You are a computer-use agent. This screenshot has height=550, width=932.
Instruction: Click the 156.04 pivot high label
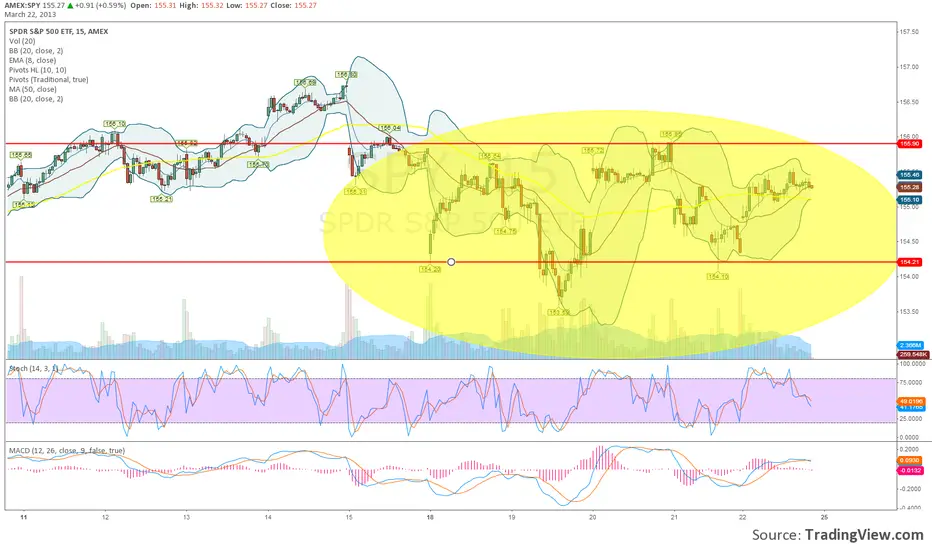pos(390,128)
